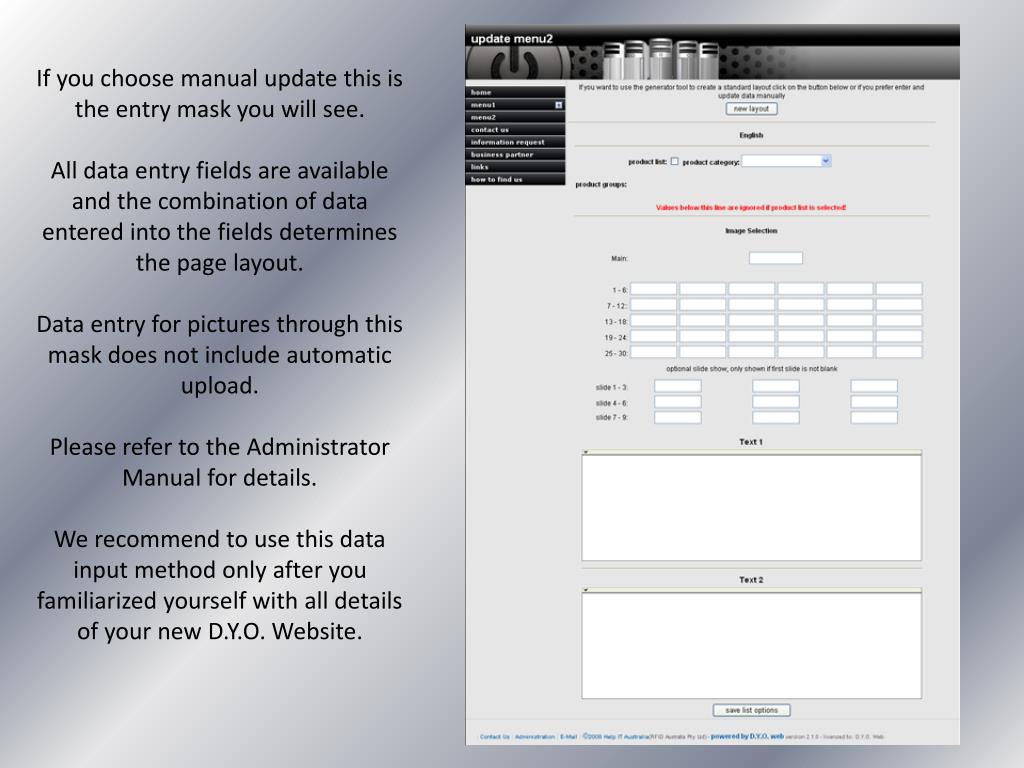The image size is (1024, 768).
Task: Click first field of slide 1 - 3
Action: (678, 387)
